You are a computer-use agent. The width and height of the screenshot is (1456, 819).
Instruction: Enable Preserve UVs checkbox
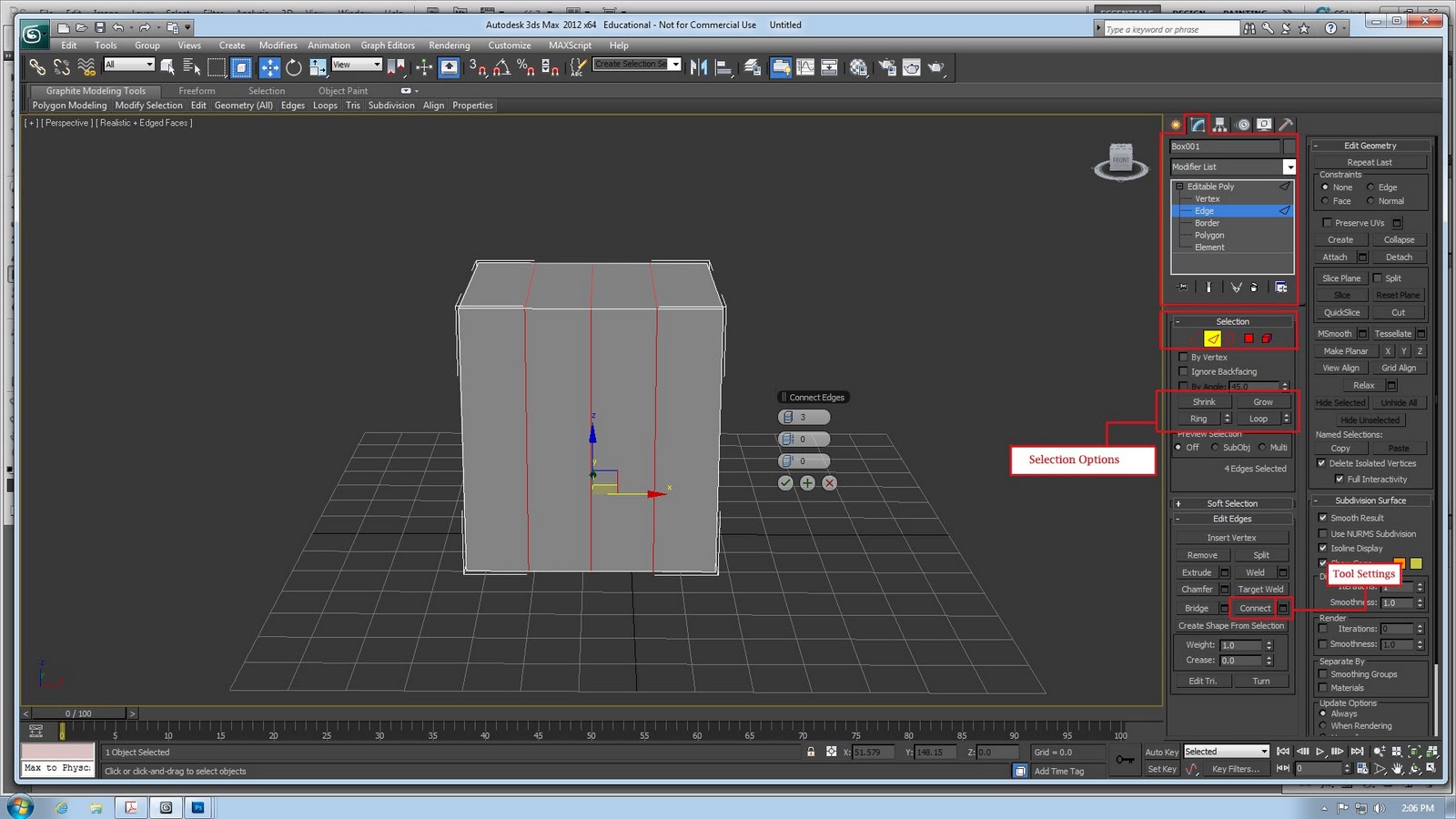point(1327,223)
